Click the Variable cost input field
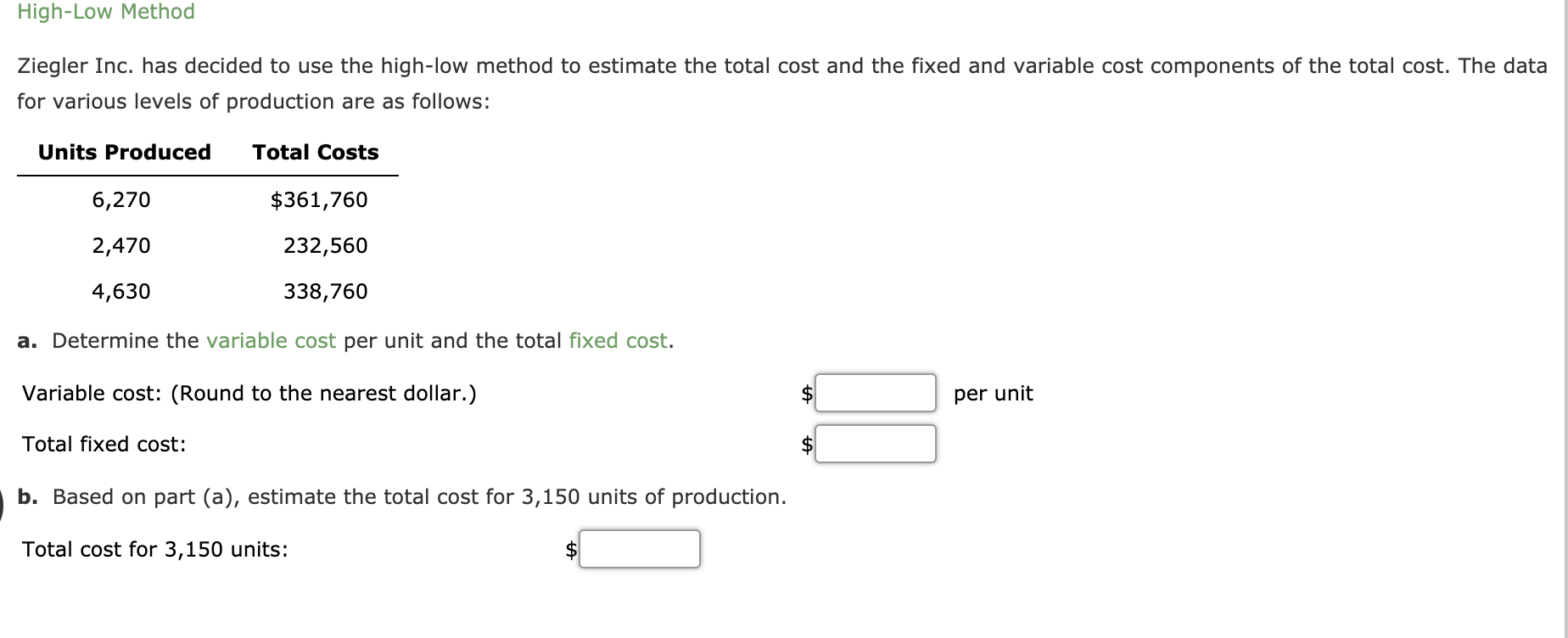 click(x=874, y=393)
